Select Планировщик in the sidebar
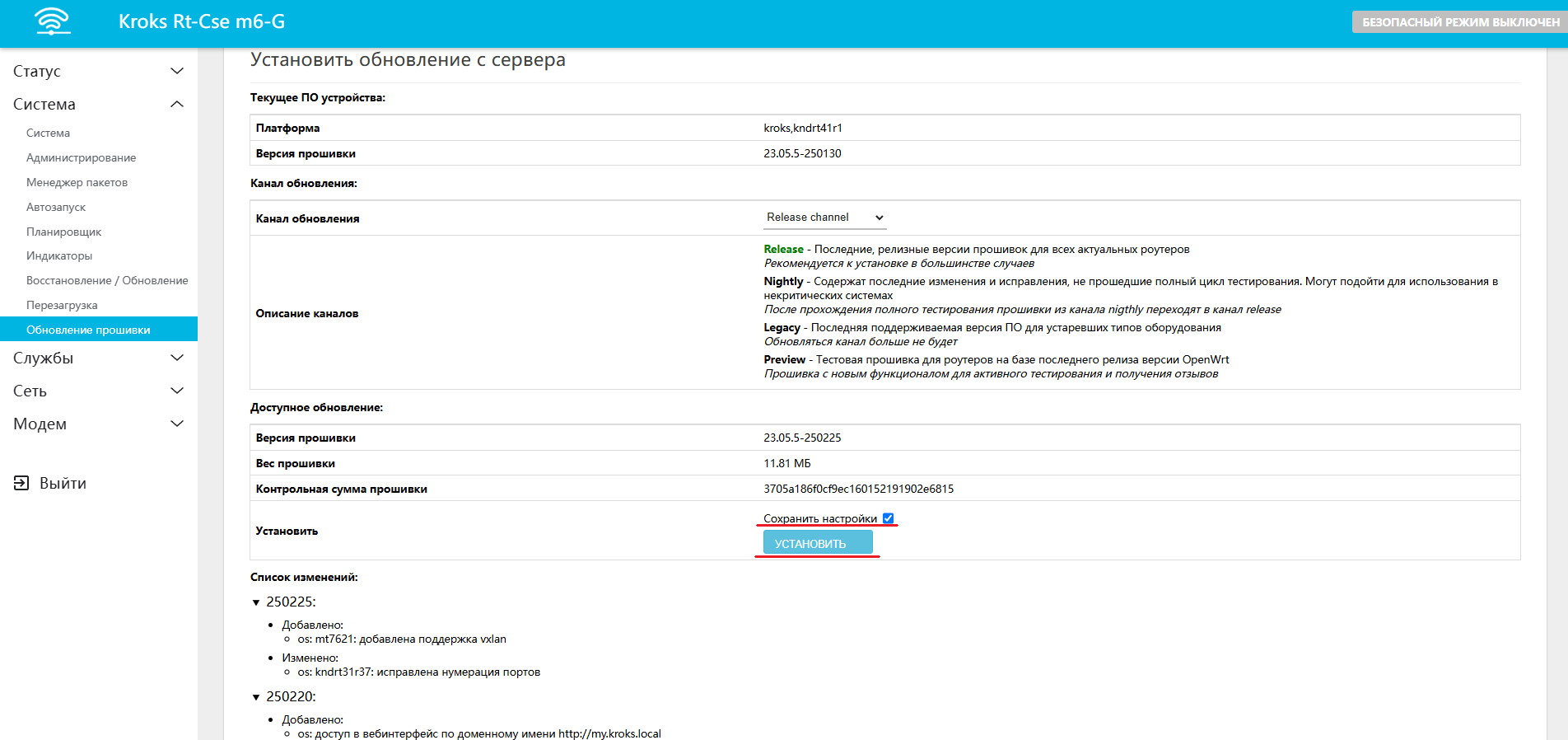Screen dimensions: 1568x740 click(63, 232)
